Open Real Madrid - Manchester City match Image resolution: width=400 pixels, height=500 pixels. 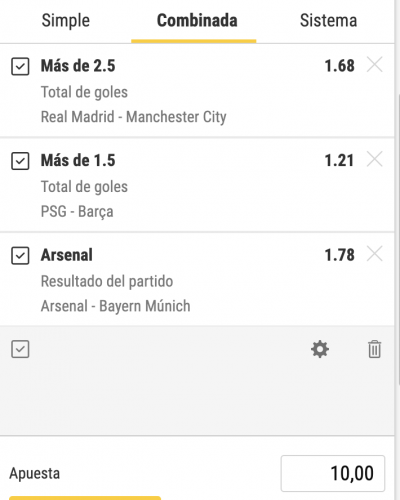133,117
